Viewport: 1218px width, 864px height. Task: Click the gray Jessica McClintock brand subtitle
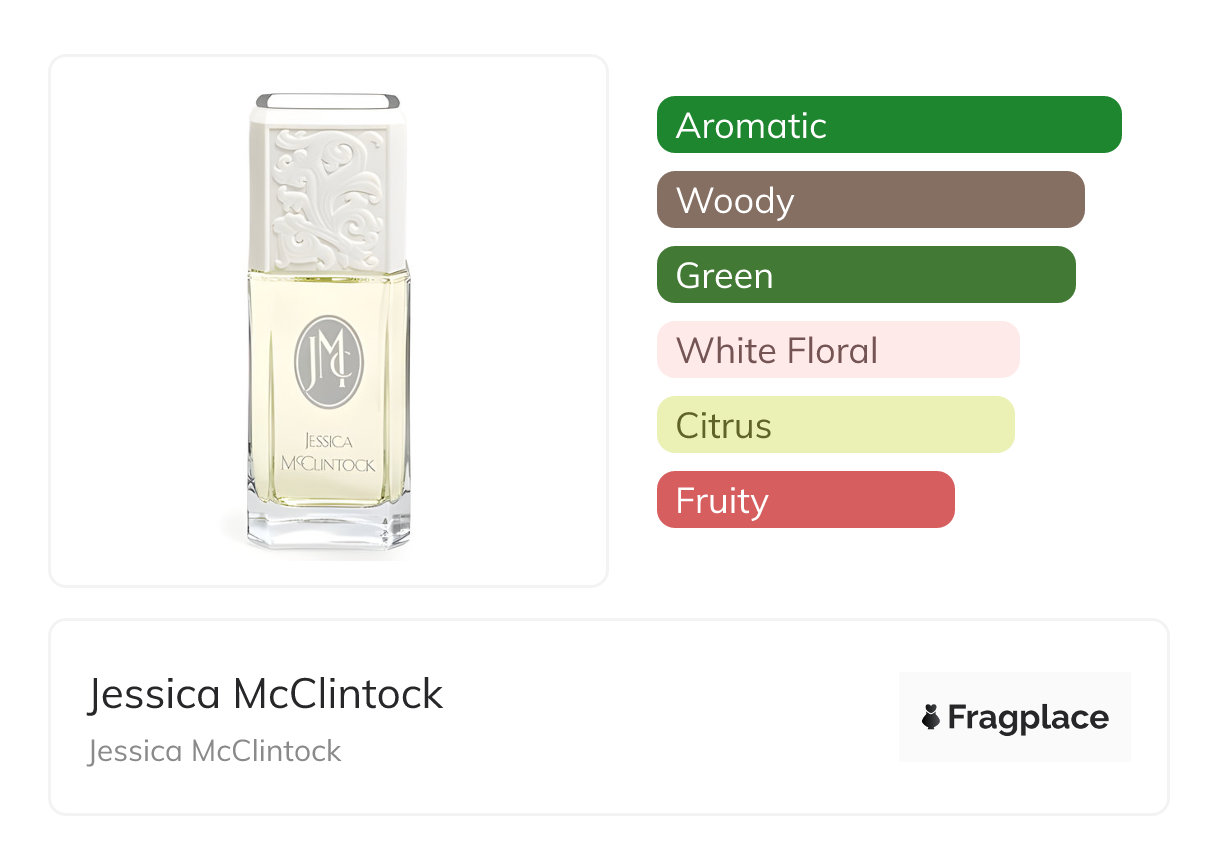click(215, 751)
